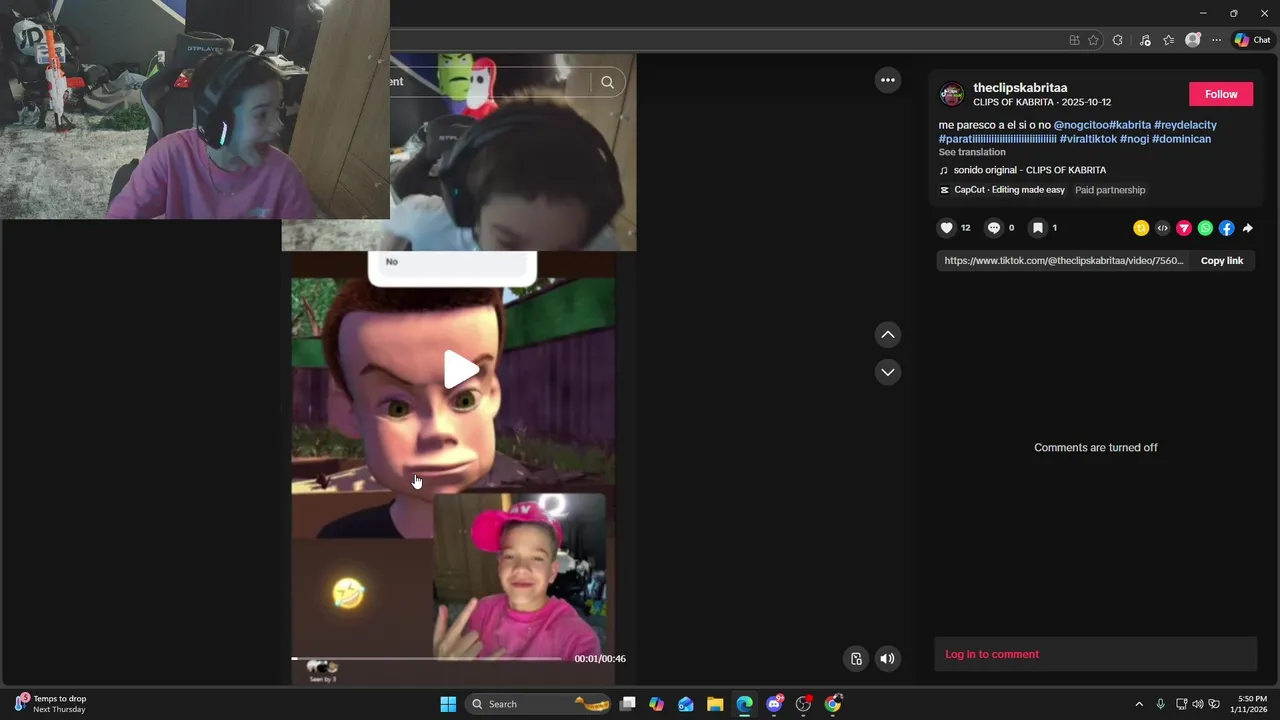Click the Paid partnership label
The width and height of the screenshot is (1280, 720).
(x=1110, y=190)
